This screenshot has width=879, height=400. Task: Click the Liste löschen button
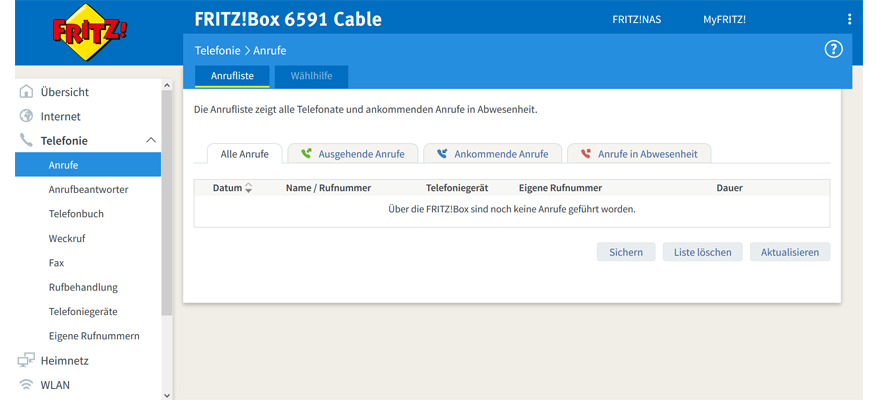pos(702,252)
